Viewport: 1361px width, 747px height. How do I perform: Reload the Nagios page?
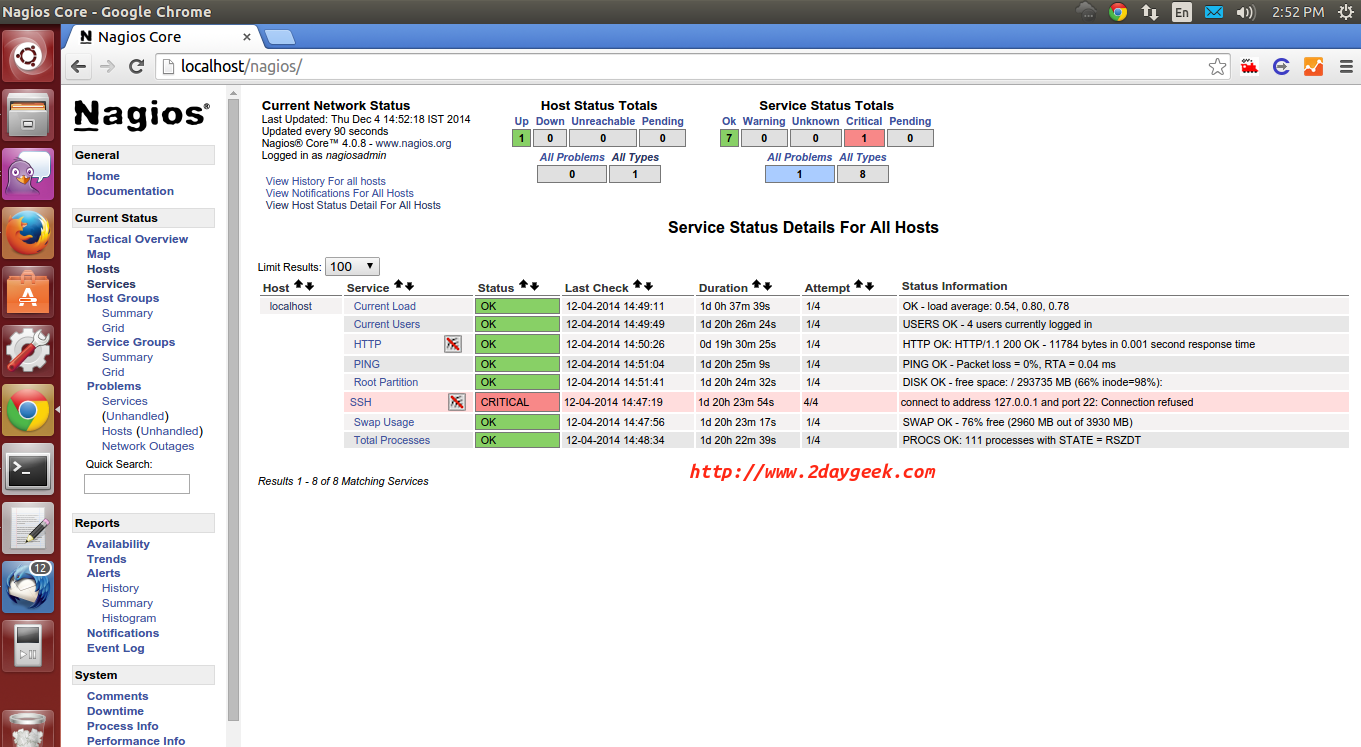pyautogui.click(x=137, y=67)
